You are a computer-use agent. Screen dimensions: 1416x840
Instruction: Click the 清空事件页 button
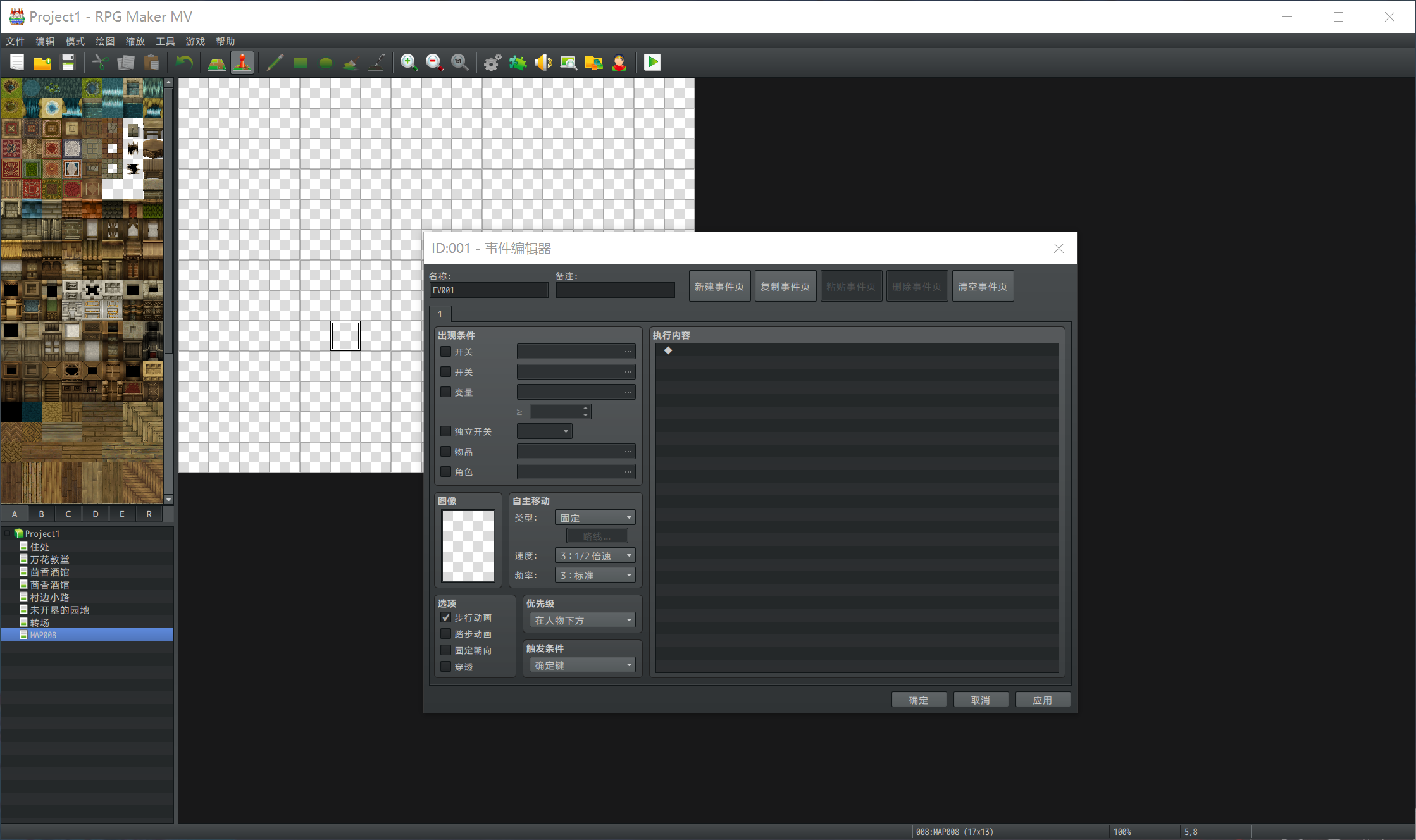983,287
